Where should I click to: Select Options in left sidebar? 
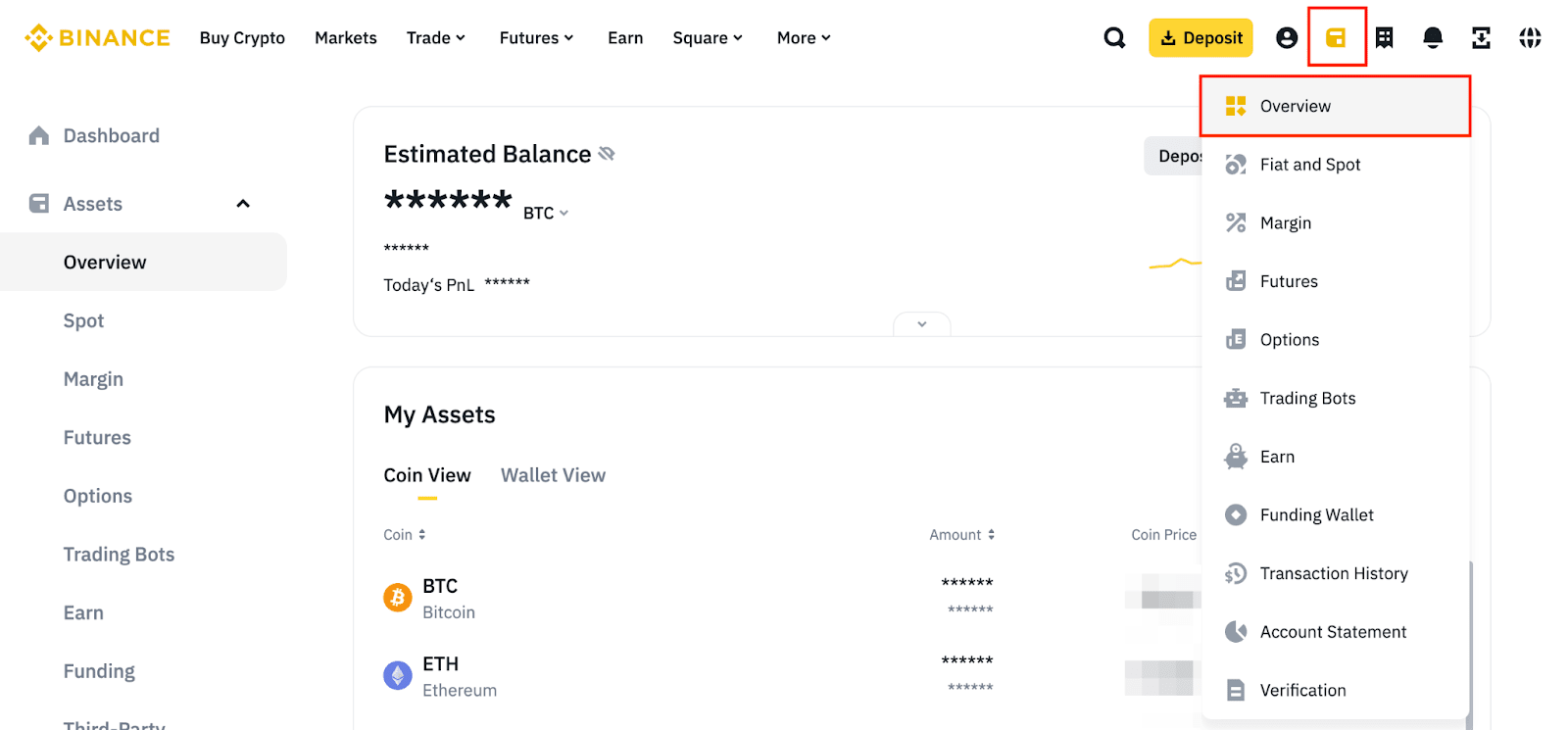click(98, 496)
